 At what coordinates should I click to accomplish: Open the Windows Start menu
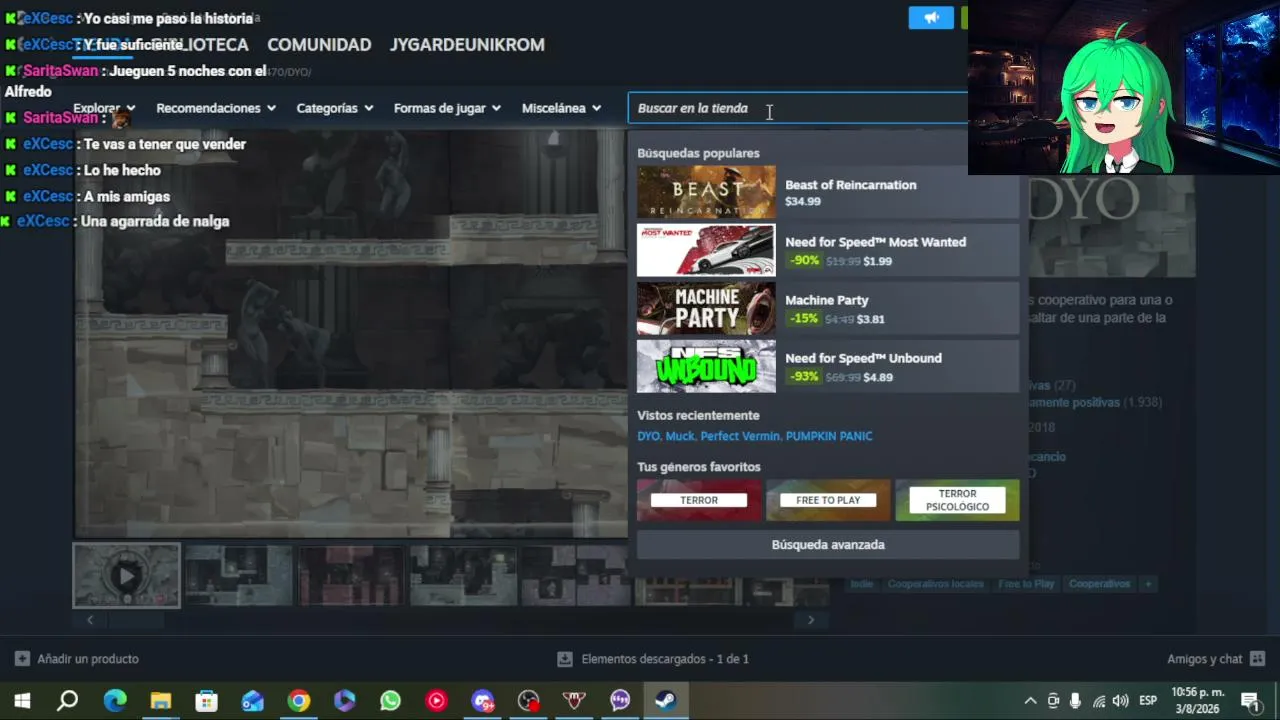click(x=22, y=701)
